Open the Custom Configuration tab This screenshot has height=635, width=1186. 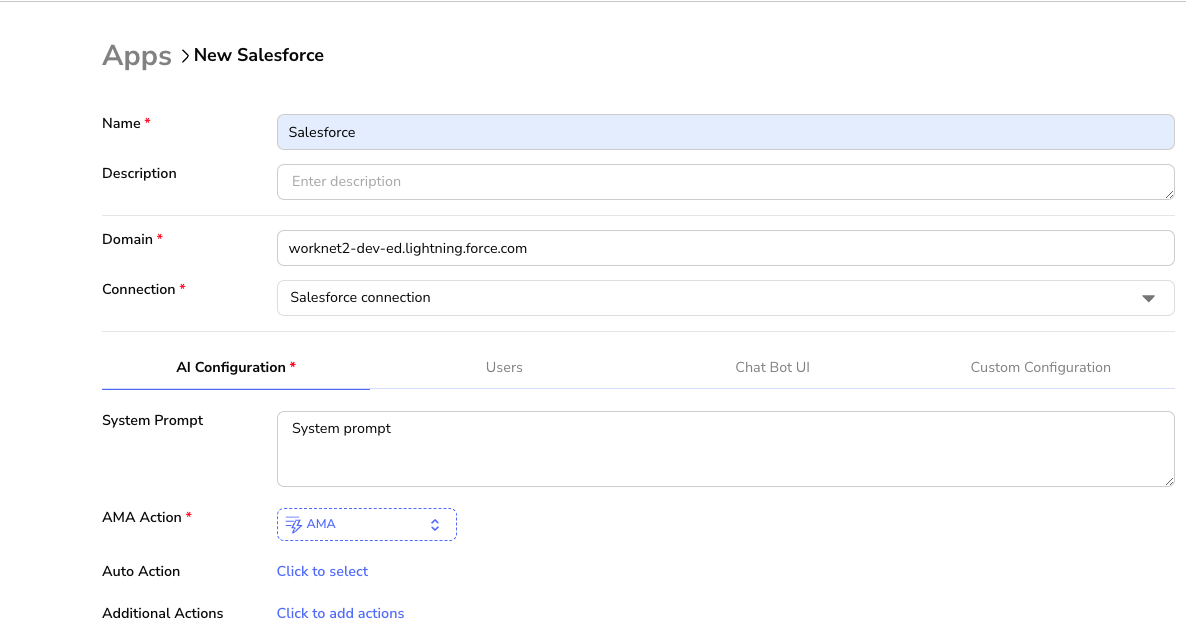click(x=1040, y=367)
